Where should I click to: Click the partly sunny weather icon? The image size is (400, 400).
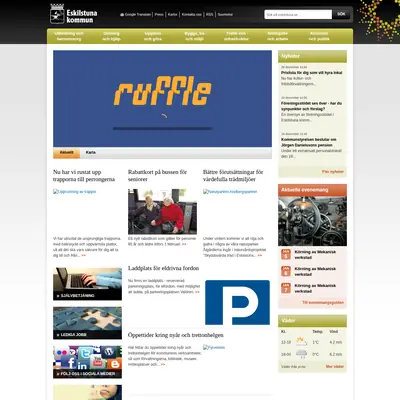(x=301, y=342)
